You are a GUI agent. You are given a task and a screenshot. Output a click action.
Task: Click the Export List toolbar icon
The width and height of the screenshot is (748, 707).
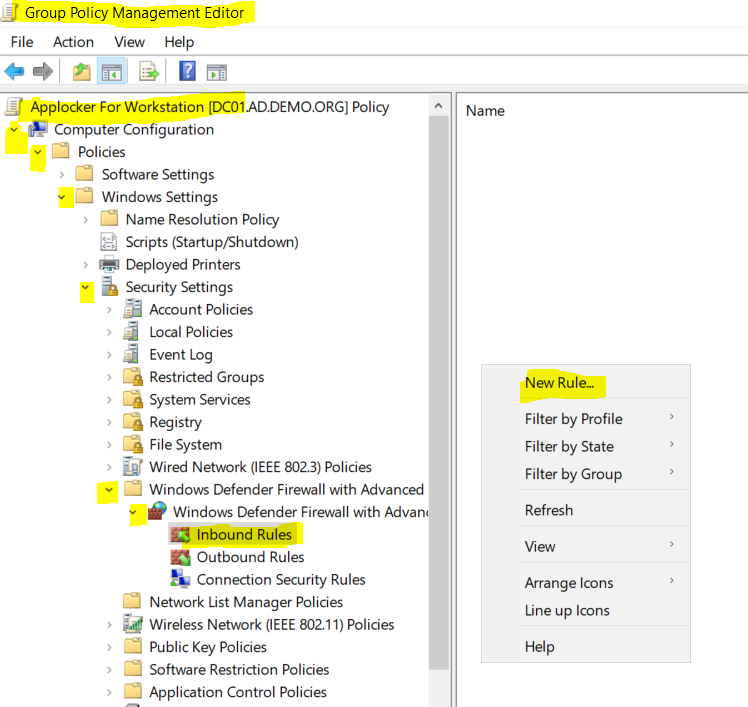coord(149,72)
